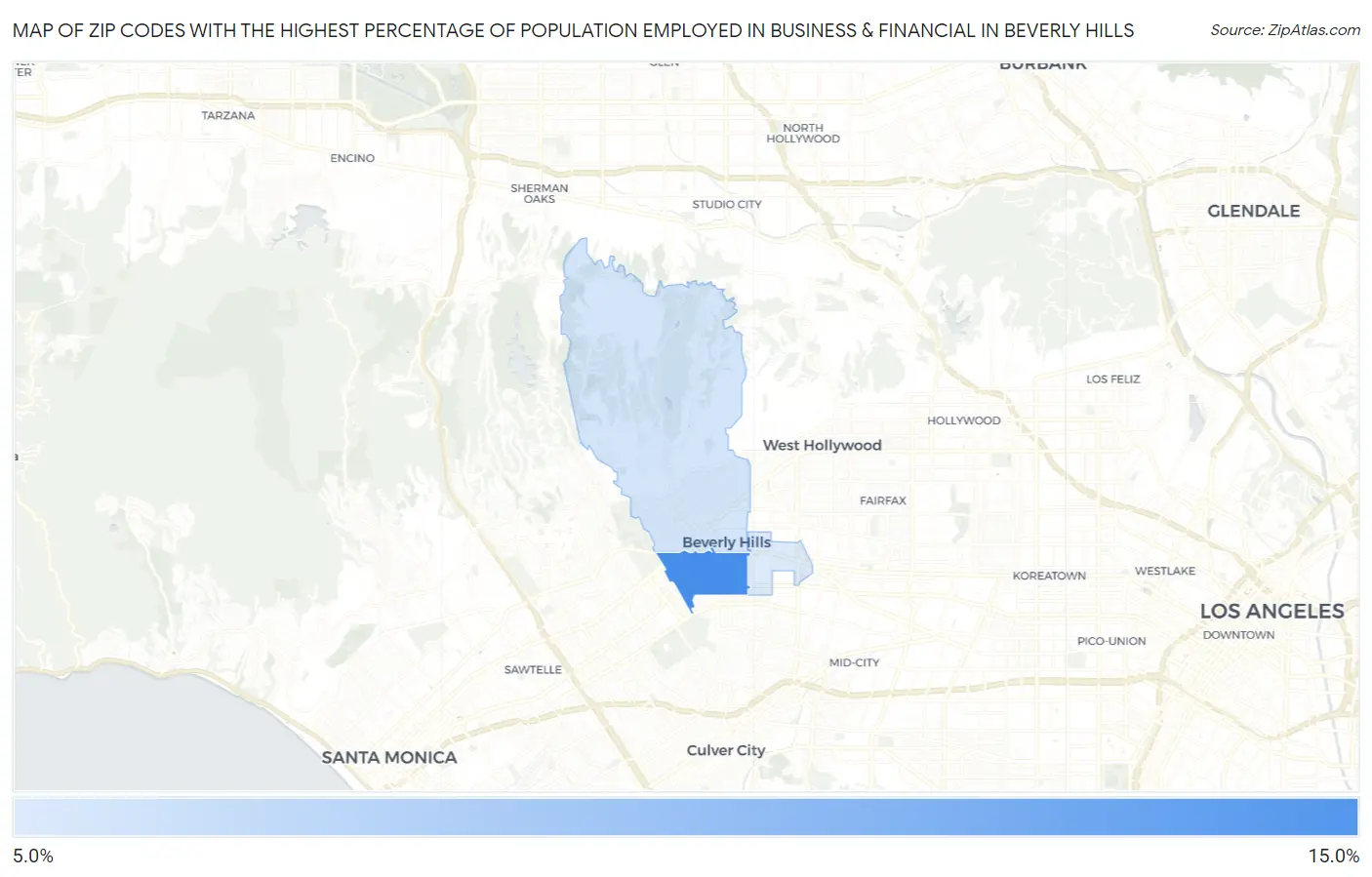The height and width of the screenshot is (877, 1372).
Task: Click the MID-CITY label
Action: tap(854, 662)
